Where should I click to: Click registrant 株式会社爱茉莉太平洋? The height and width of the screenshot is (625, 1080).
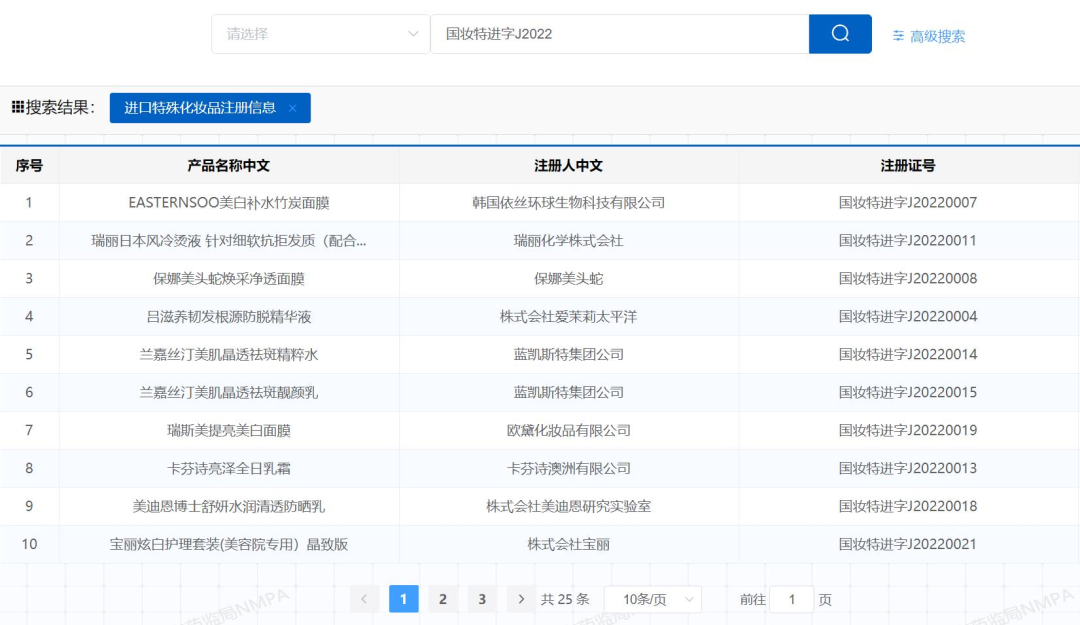pos(568,316)
